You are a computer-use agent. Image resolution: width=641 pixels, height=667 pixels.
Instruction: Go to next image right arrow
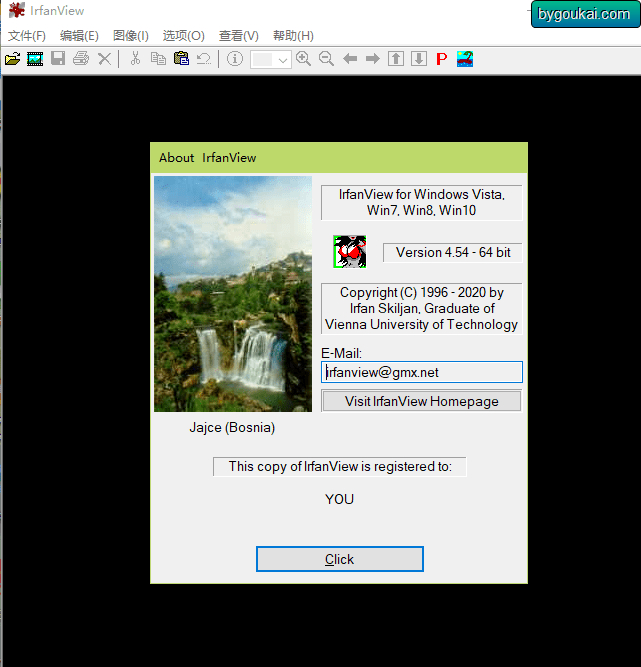point(373,58)
